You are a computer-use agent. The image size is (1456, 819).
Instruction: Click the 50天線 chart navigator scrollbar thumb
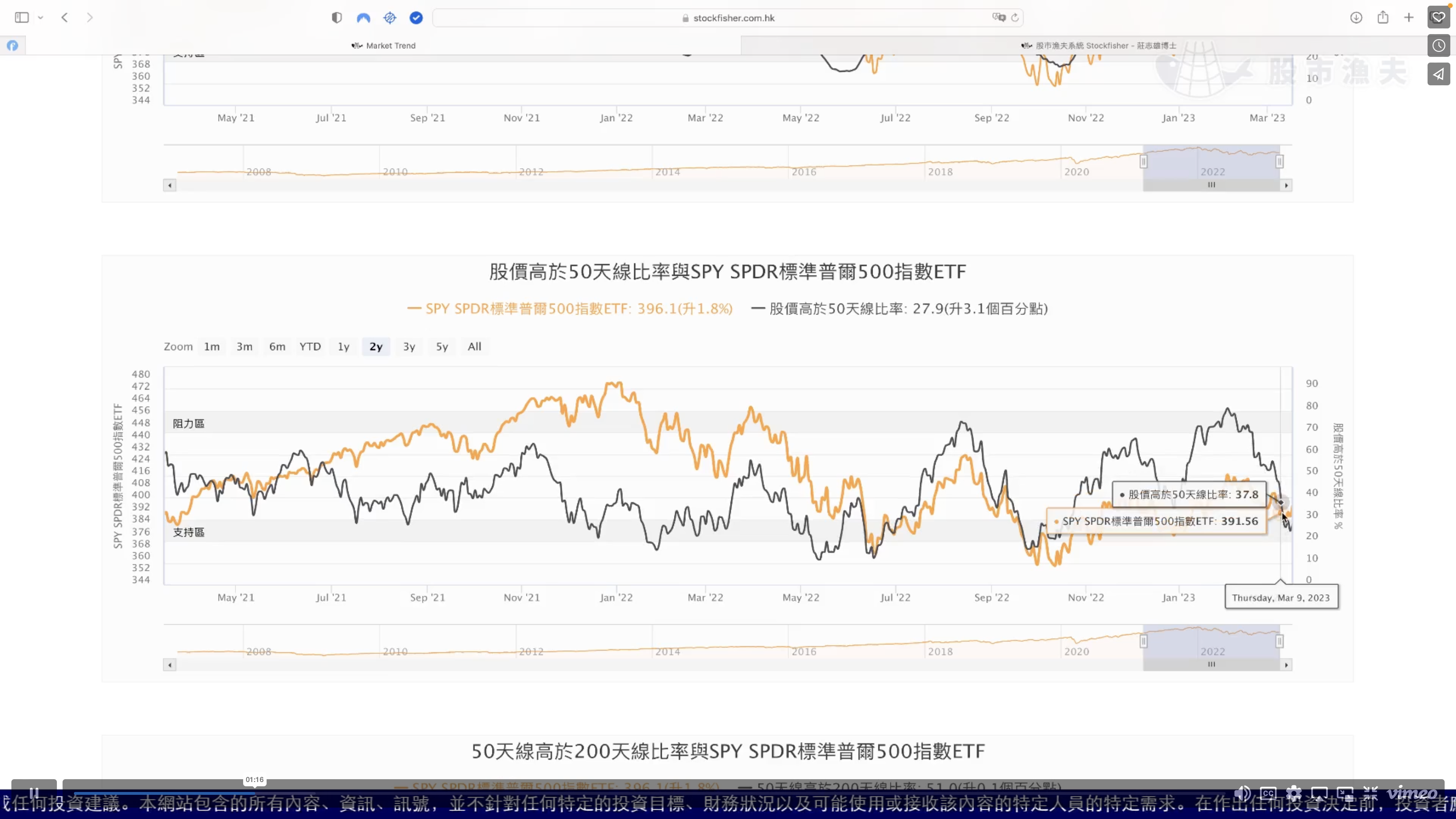1211,665
